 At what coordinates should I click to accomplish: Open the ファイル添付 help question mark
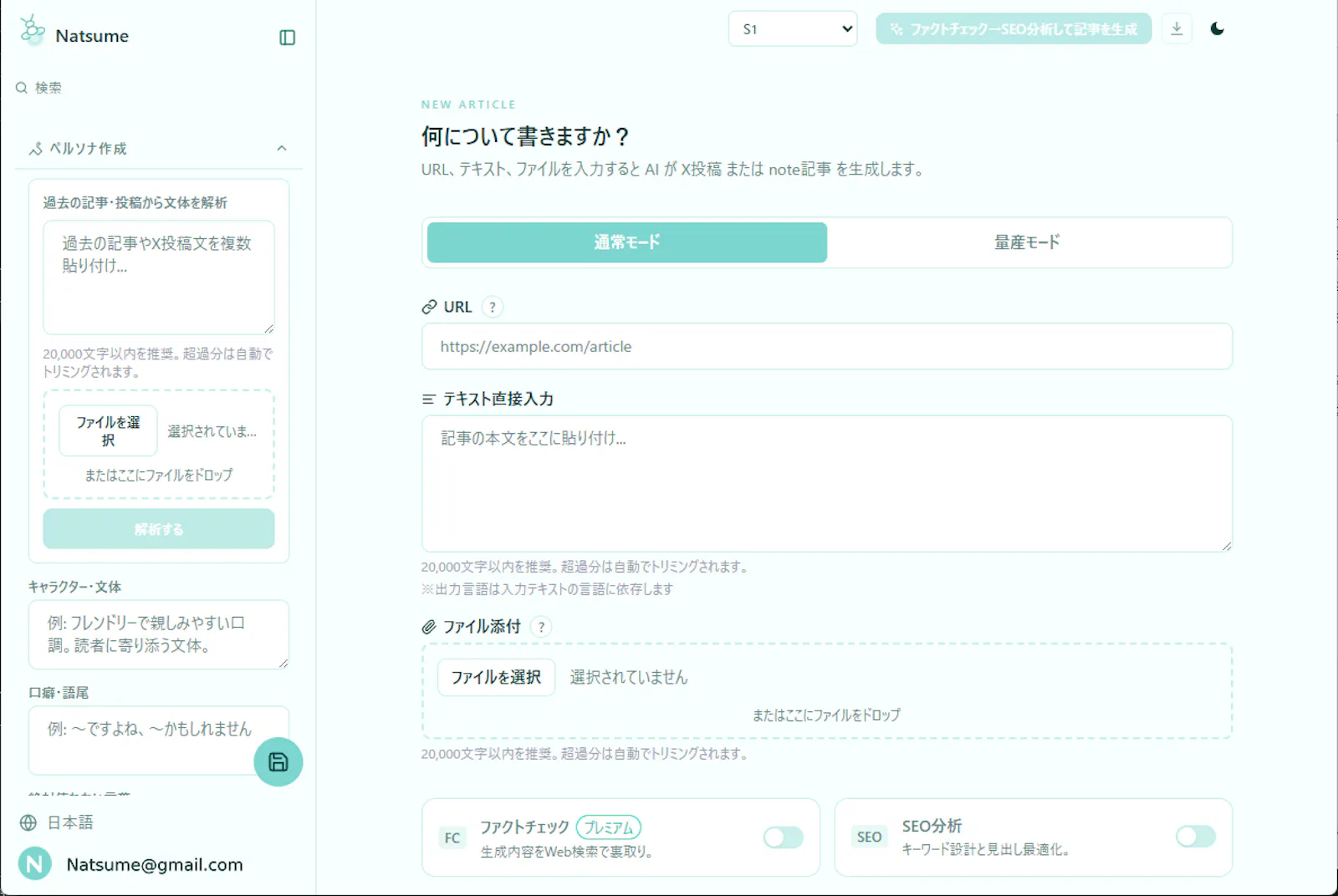click(541, 627)
